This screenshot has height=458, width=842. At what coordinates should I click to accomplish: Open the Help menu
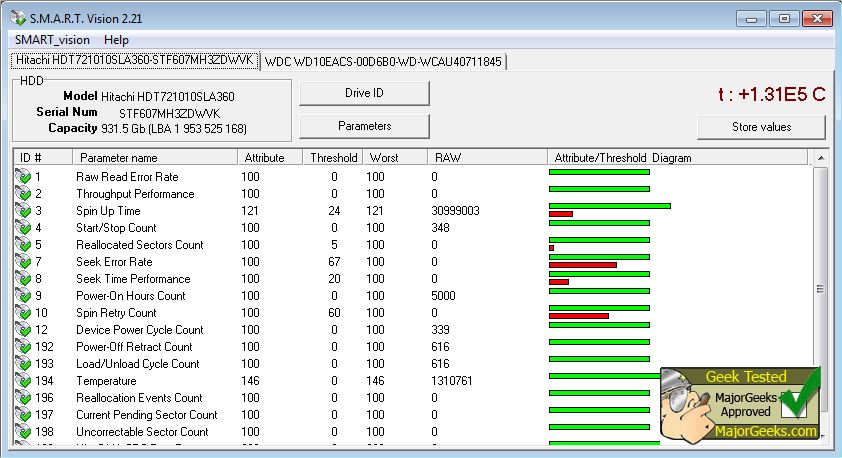(x=116, y=40)
